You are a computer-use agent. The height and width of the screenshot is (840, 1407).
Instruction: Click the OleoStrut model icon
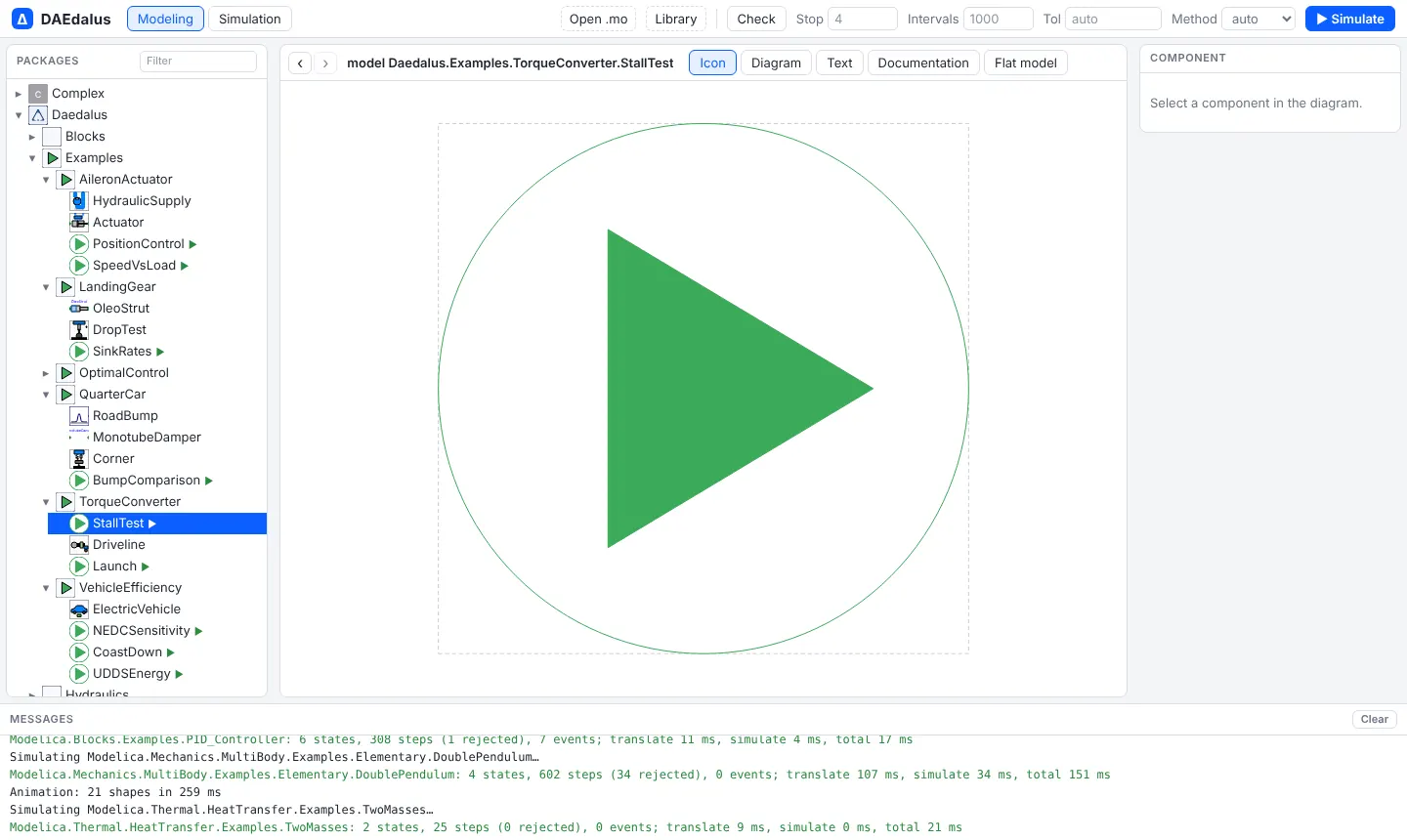pos(79,309)
